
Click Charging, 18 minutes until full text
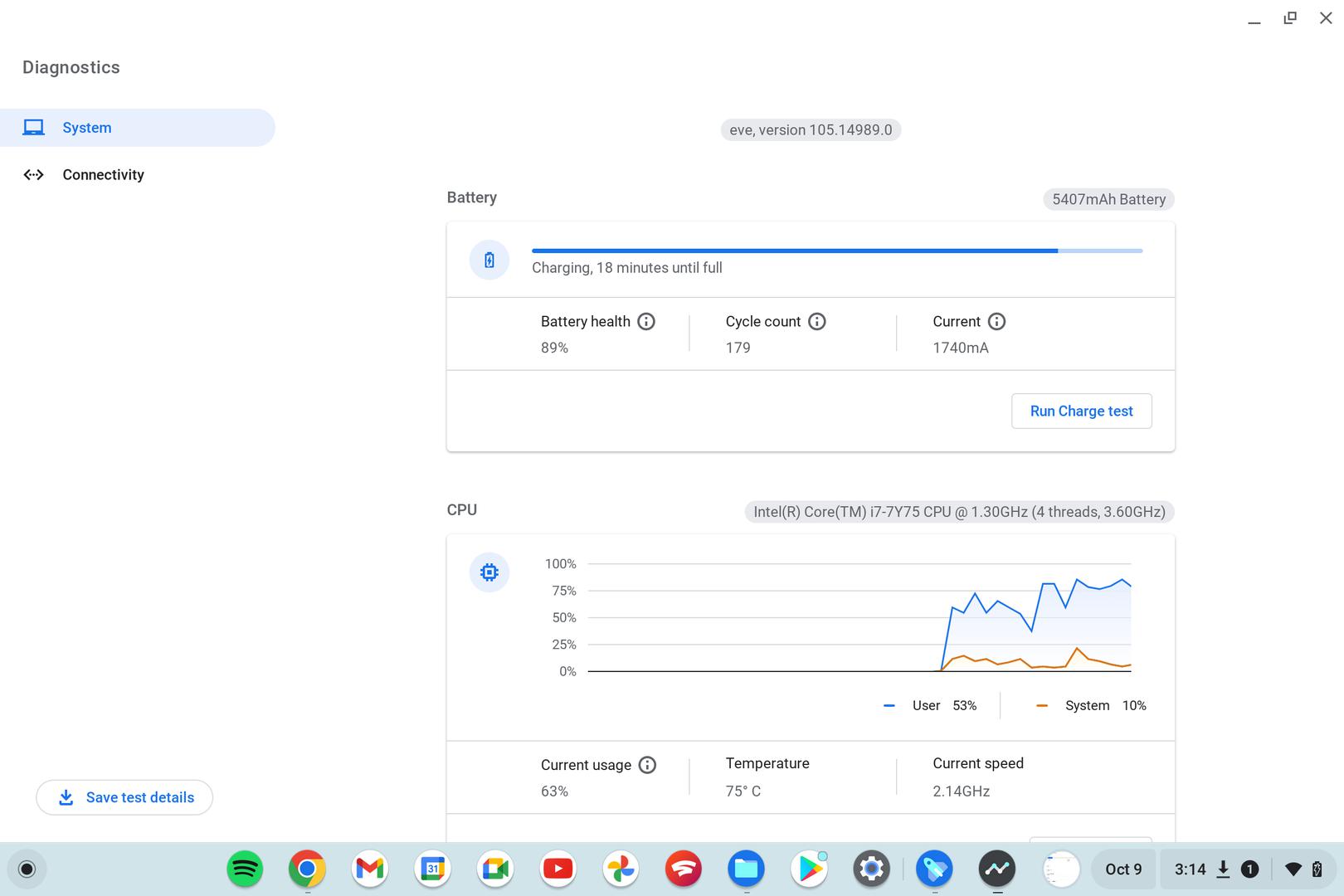[x=627, y=268]
